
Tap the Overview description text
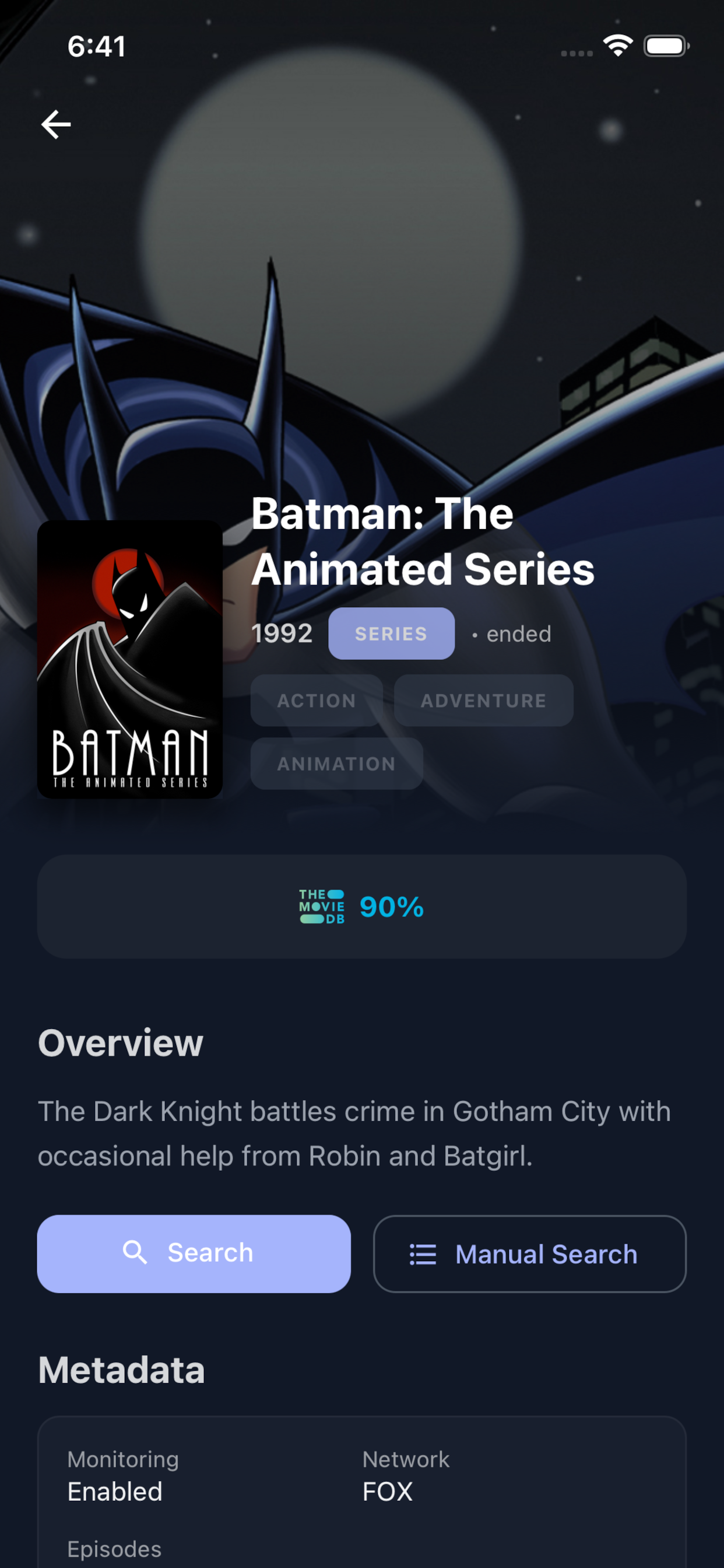(354, 1133)
